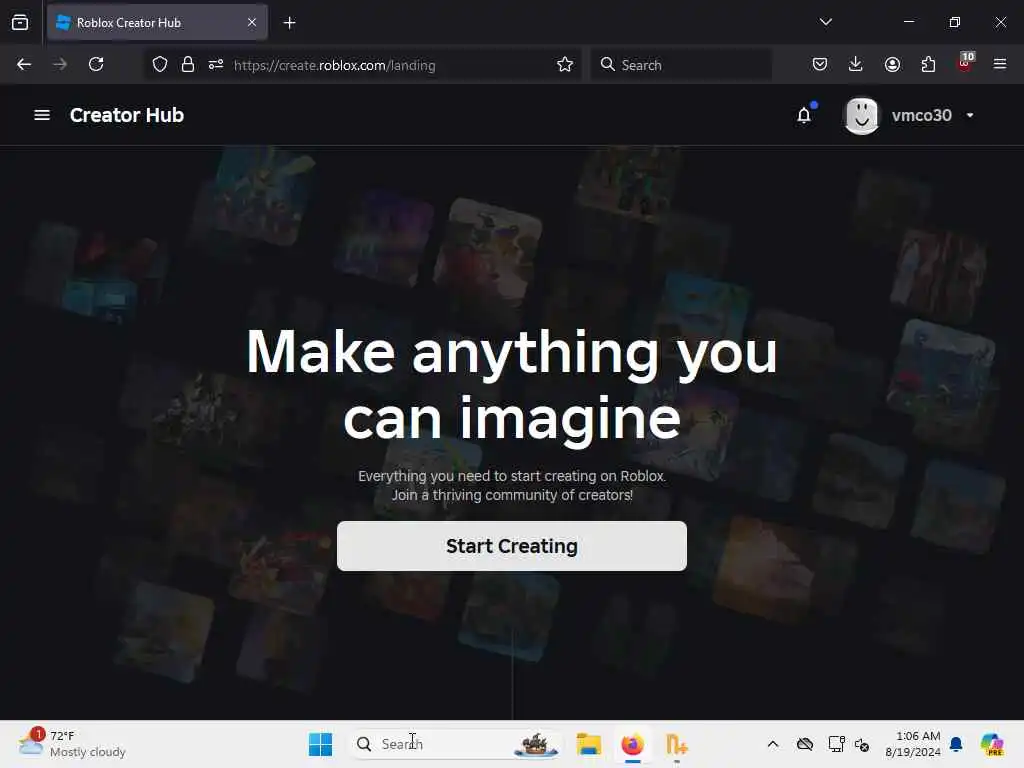
Task: Open the clock showing 1:06 AM
Action: [x=913, y=744]
